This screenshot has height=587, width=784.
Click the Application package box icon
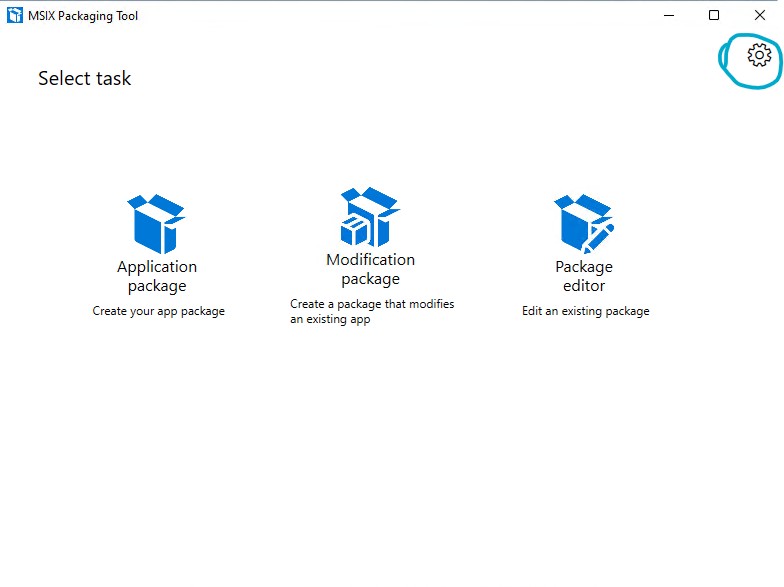pyautogui.click(x=157, y=225)
